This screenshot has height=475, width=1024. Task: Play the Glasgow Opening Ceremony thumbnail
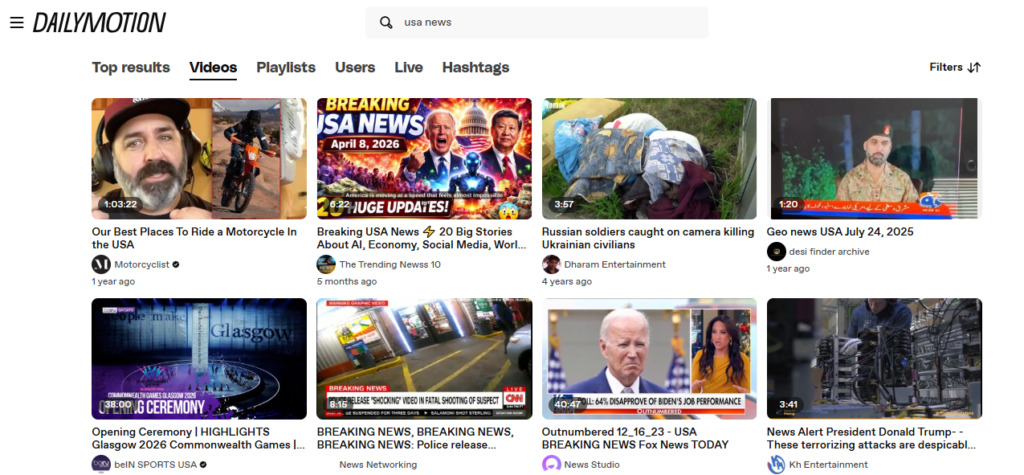point(199,359)
